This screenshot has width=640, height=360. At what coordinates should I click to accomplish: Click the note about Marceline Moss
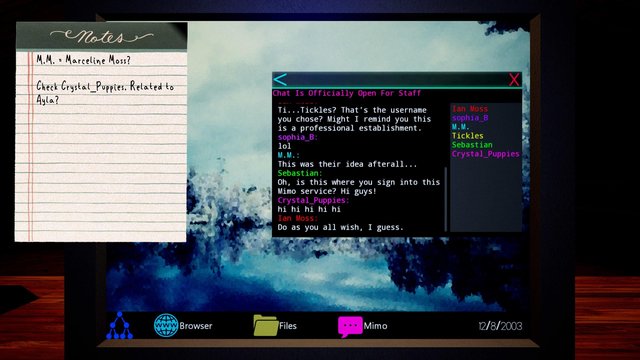click(x=83, y=60)
